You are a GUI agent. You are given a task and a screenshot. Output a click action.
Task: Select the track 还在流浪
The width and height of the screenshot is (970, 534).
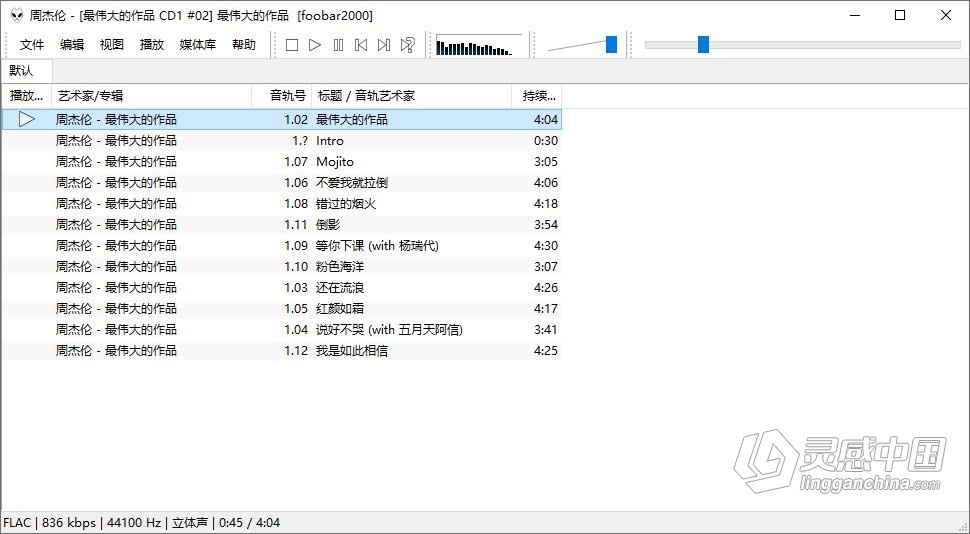[x=282, y=288]
